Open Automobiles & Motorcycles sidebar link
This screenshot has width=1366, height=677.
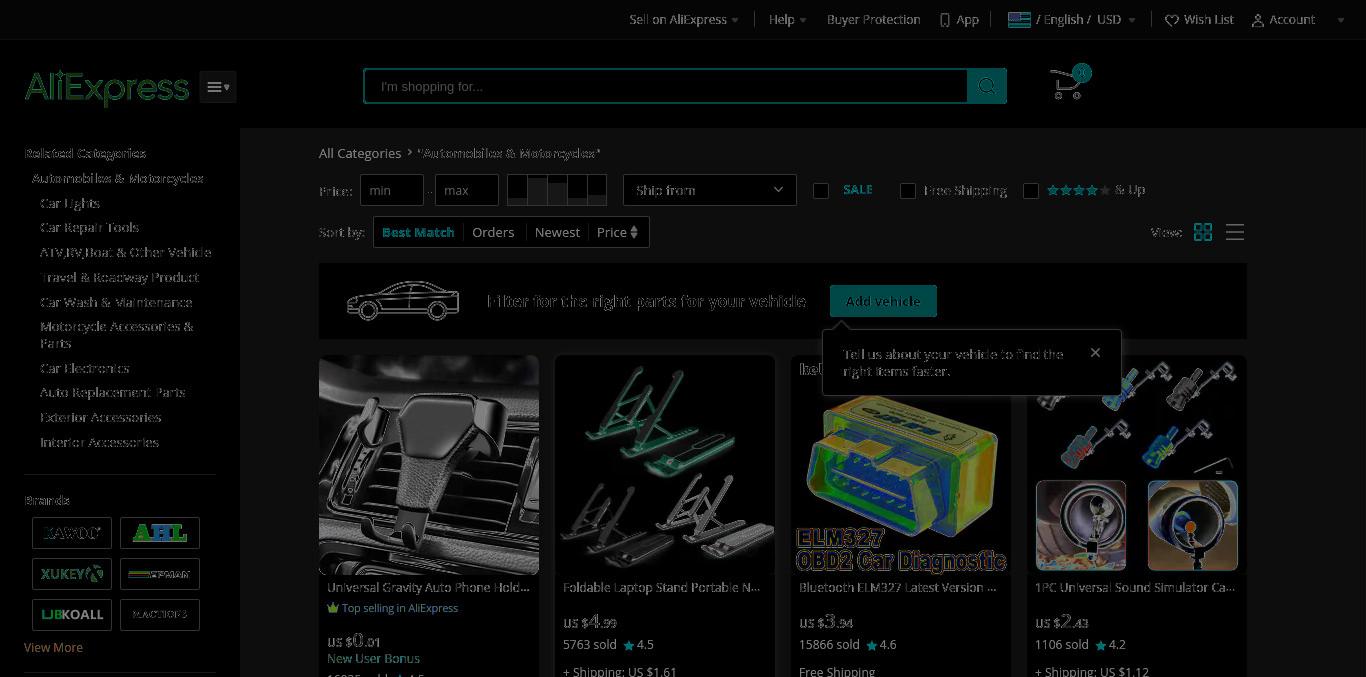(x=118, y=178)
